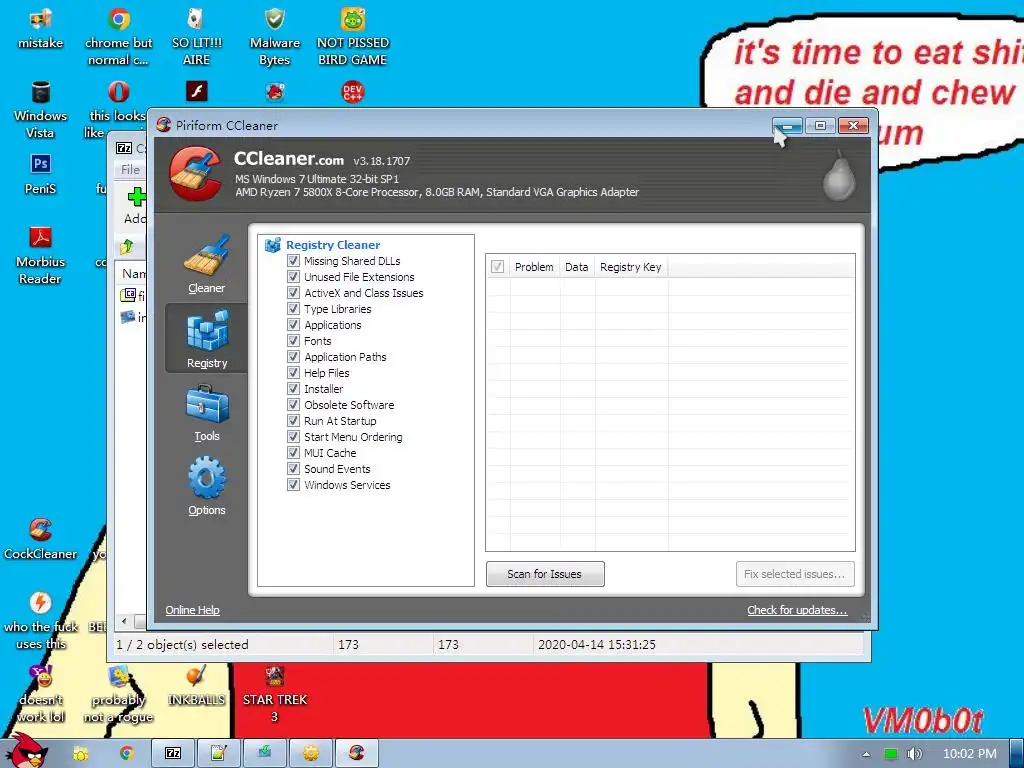Image resolution: width=1024 pixels, height=768 pixels.
Task: Click the CCleaner logo in the header
Action: pos(196,174)
